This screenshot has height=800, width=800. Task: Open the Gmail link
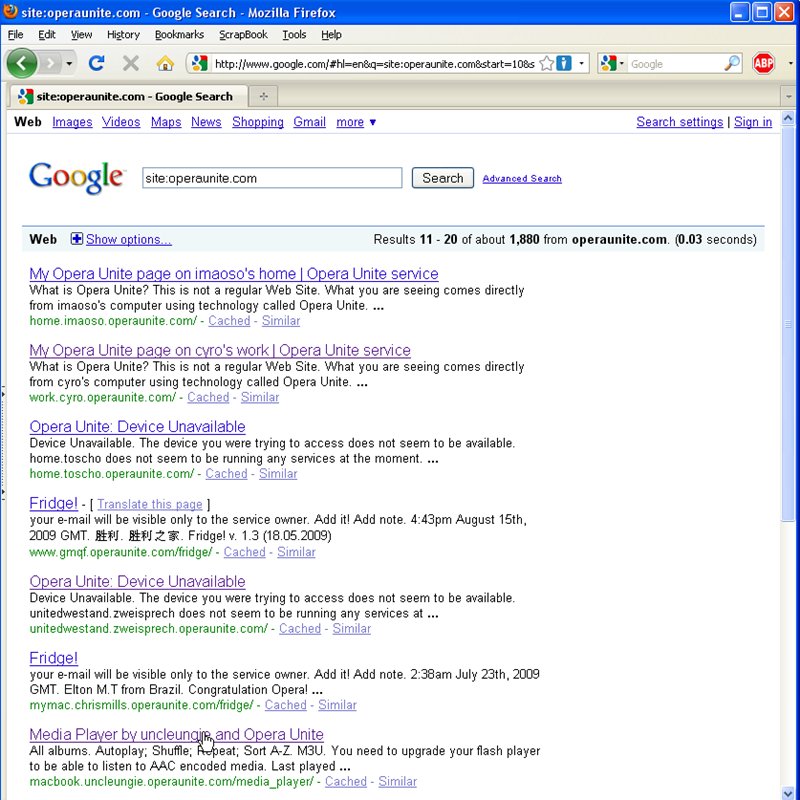click(x=309, y=122)
